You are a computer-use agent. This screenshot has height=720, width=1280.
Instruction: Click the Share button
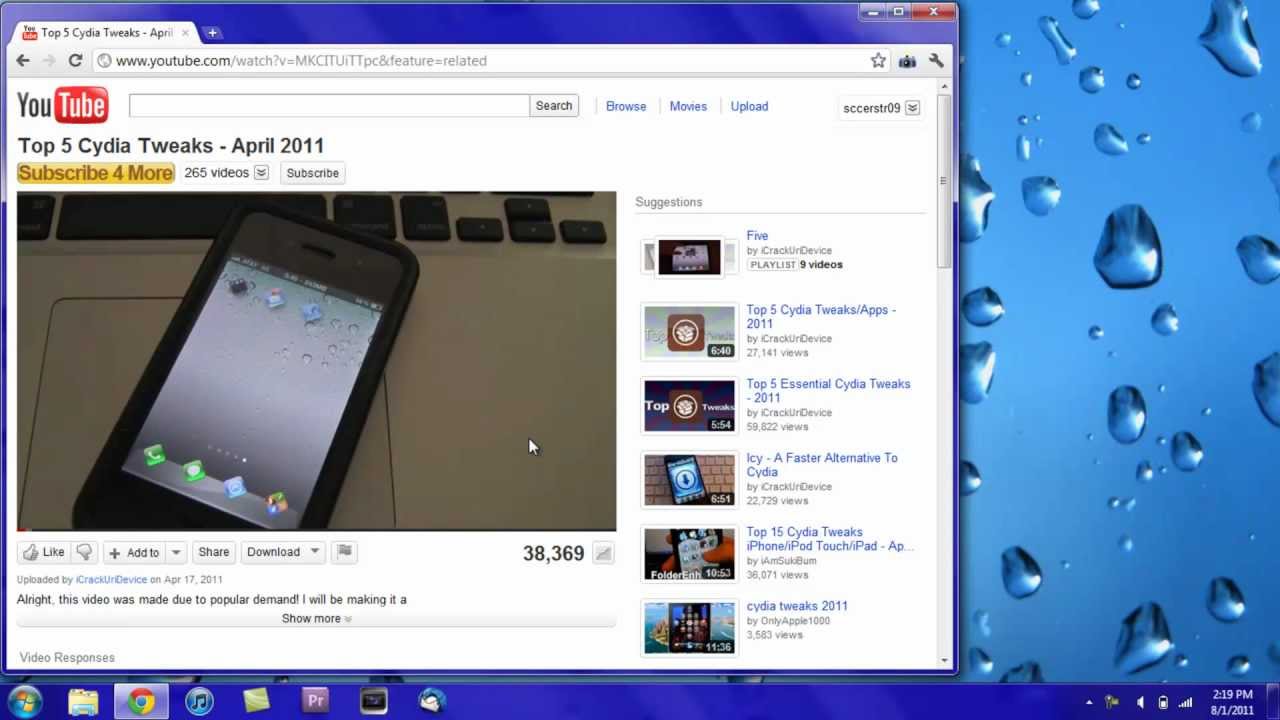tap(213, 552)
